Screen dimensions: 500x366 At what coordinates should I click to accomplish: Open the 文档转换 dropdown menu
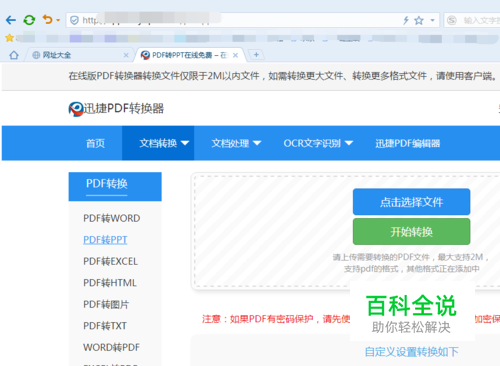point(158,143)
